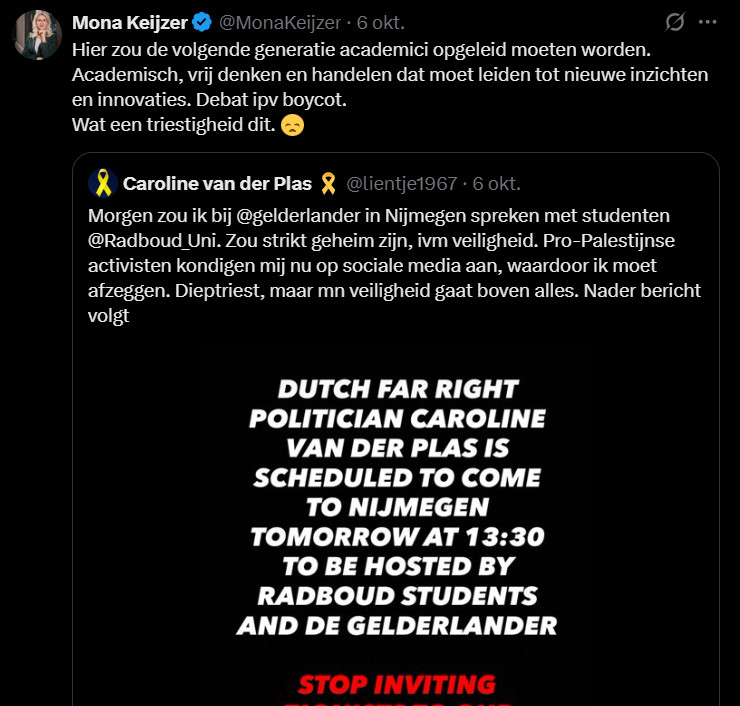The width and height of the screenshot is (740, 706).
Task: Click the yellow ribbon emoji after Caroline's name
Action: point(328,183)
